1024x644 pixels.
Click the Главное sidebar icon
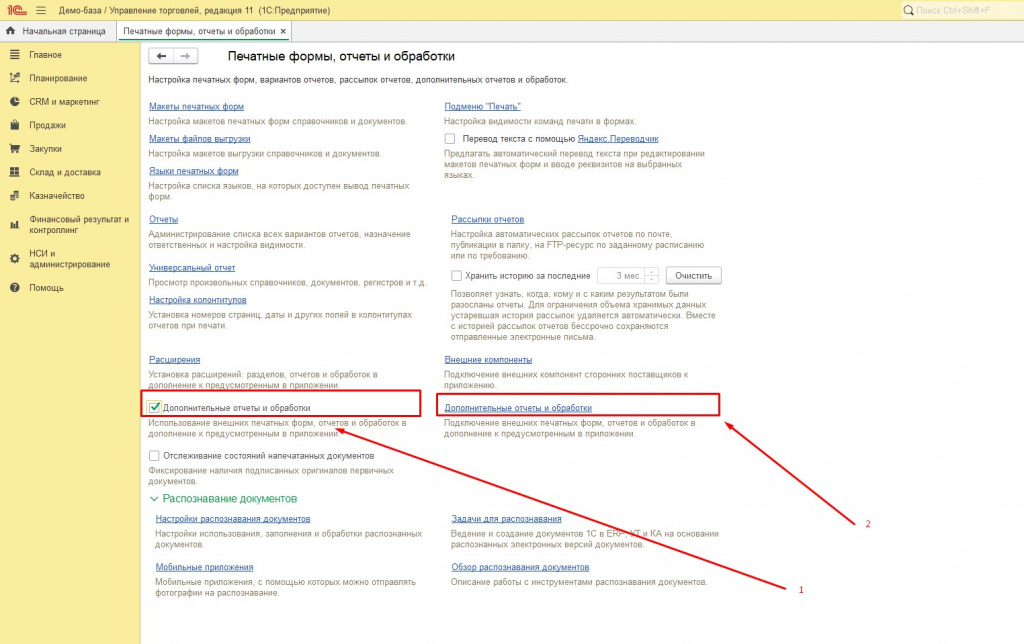pyautogui.click(x=14, y=55)
